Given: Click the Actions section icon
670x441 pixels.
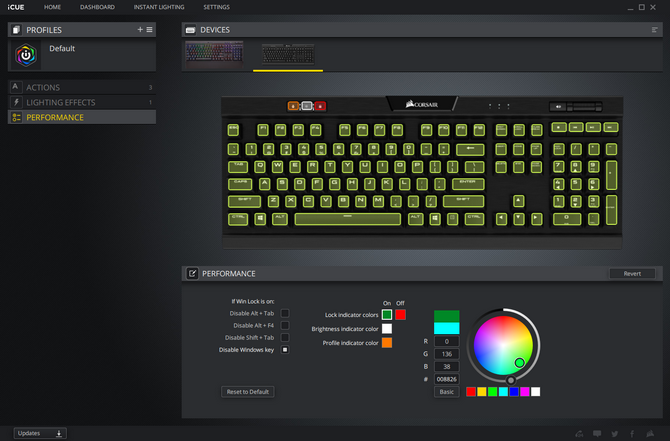Looking at the screenshot, I should [16, 87].
